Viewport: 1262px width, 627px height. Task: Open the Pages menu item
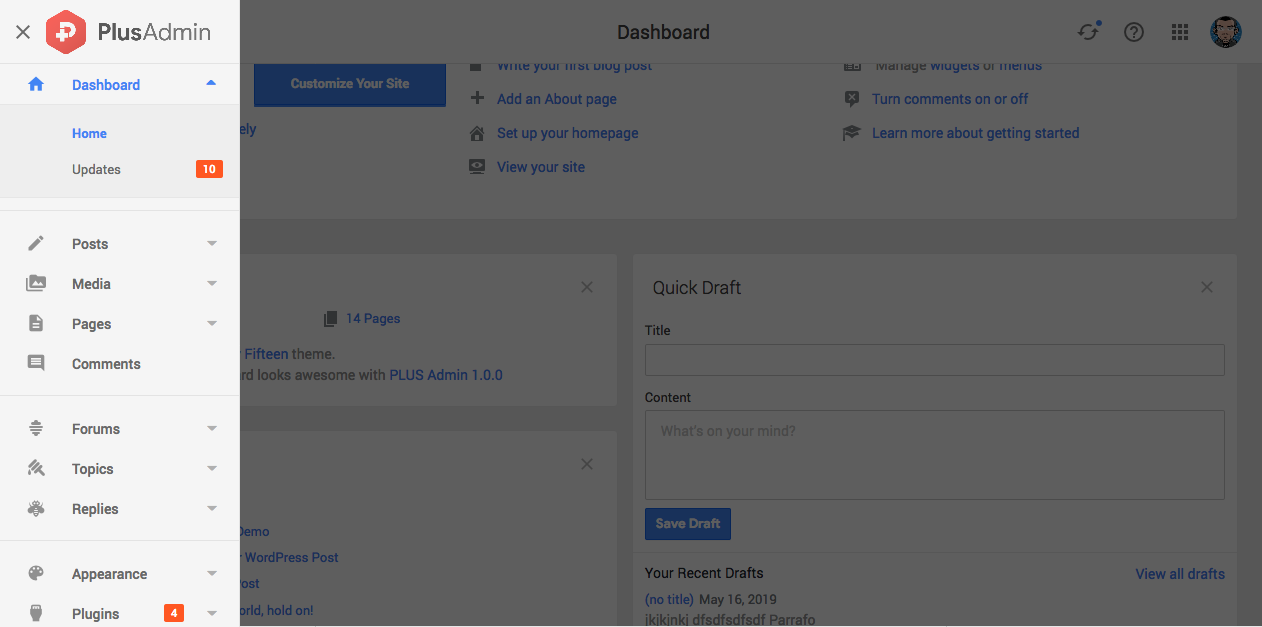[x=92, y=324]
